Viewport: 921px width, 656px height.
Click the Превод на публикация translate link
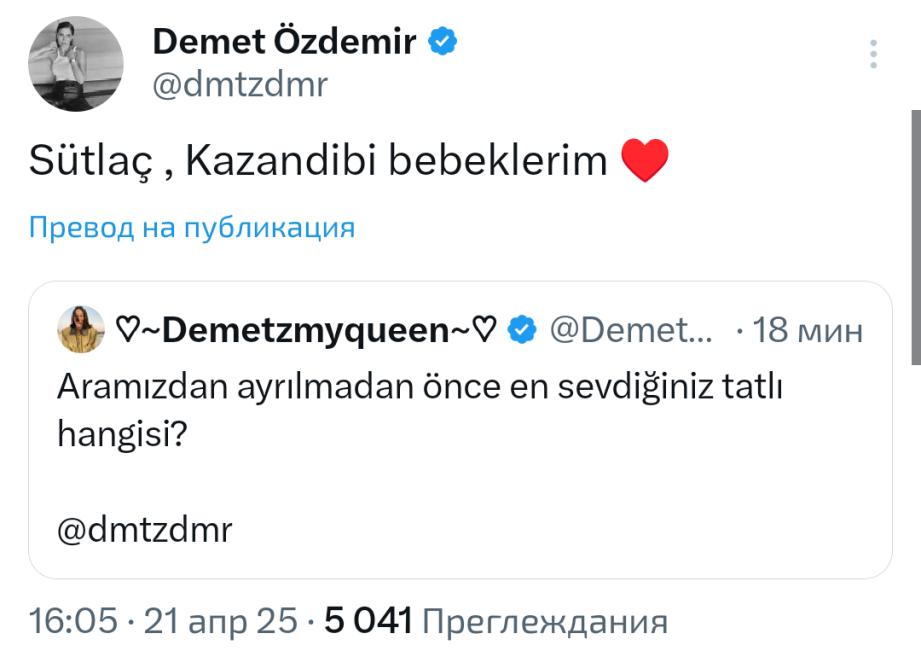(x=191, y=228)
